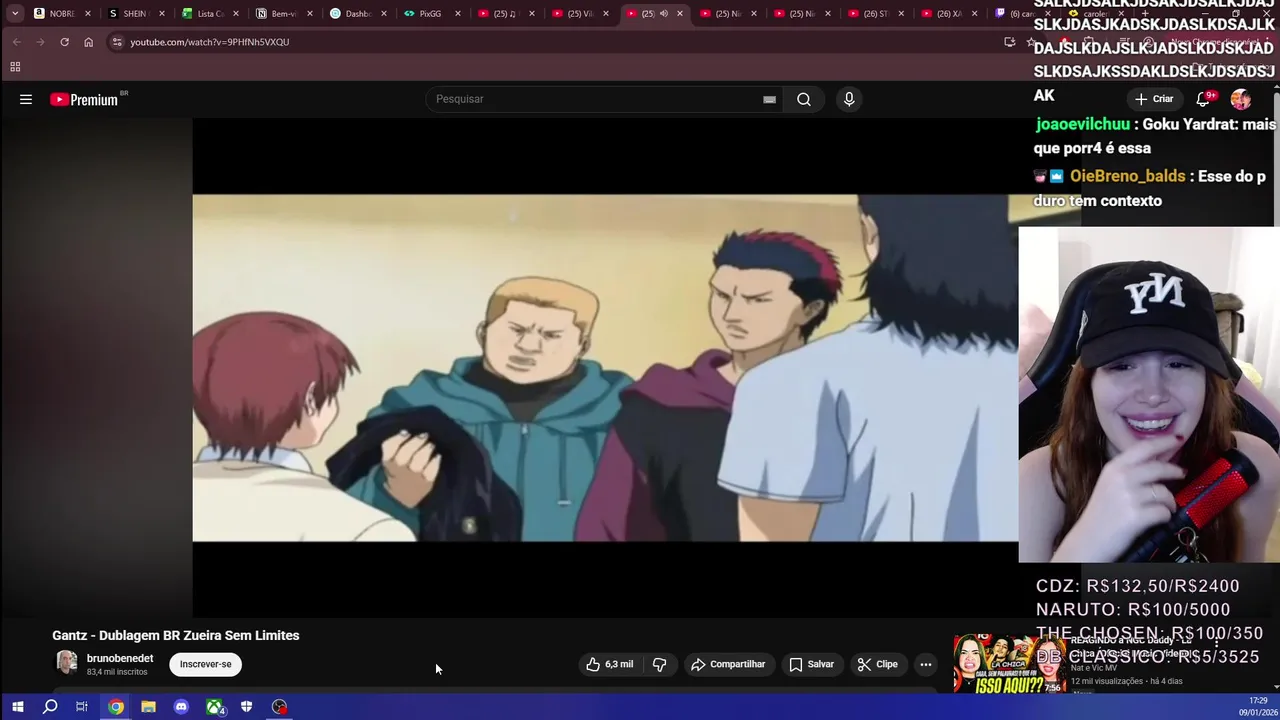1280x720 pixels.
Task: Open Windows Security shield on taskbar
Action: click(246, 707)
